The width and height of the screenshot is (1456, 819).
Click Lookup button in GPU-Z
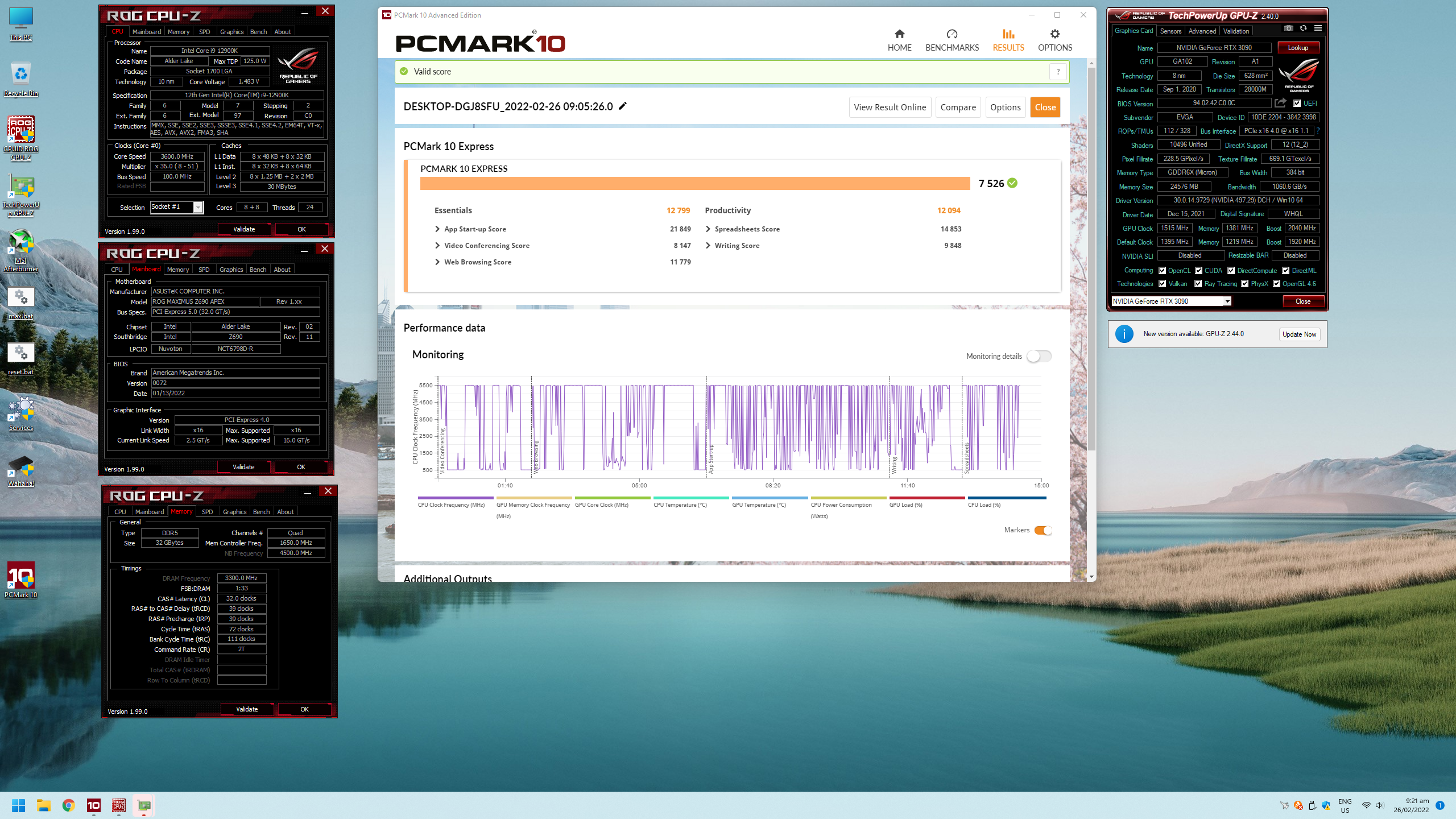(x=1298, y=48)
